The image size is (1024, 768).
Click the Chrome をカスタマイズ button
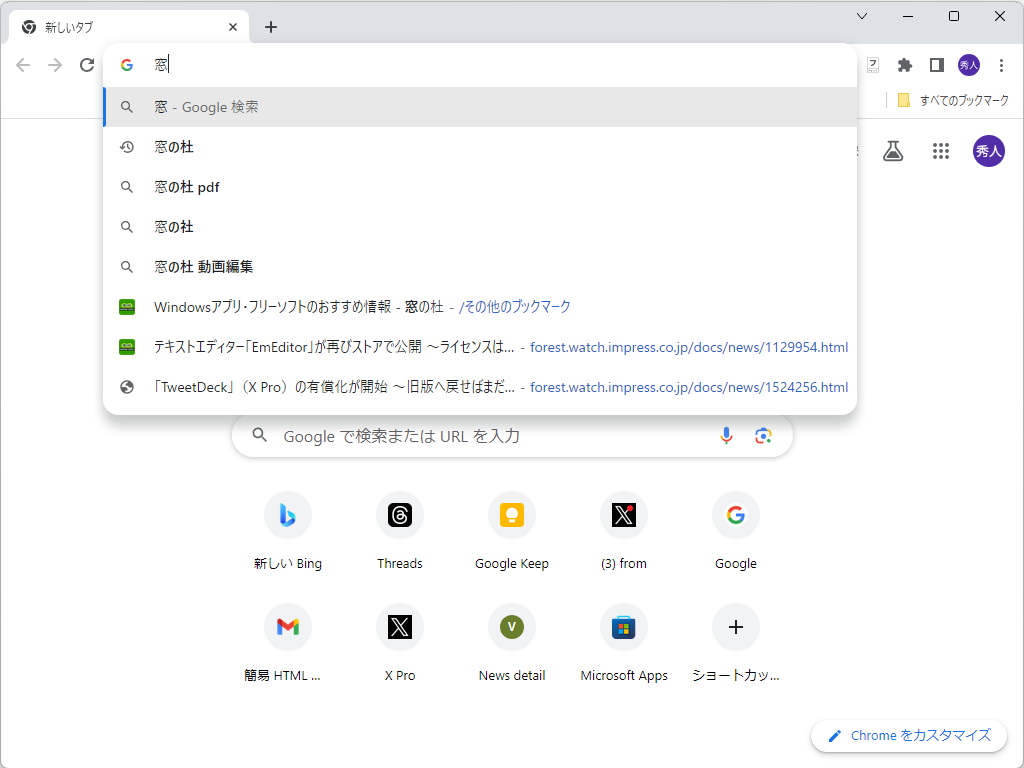(x=908, y=735)
